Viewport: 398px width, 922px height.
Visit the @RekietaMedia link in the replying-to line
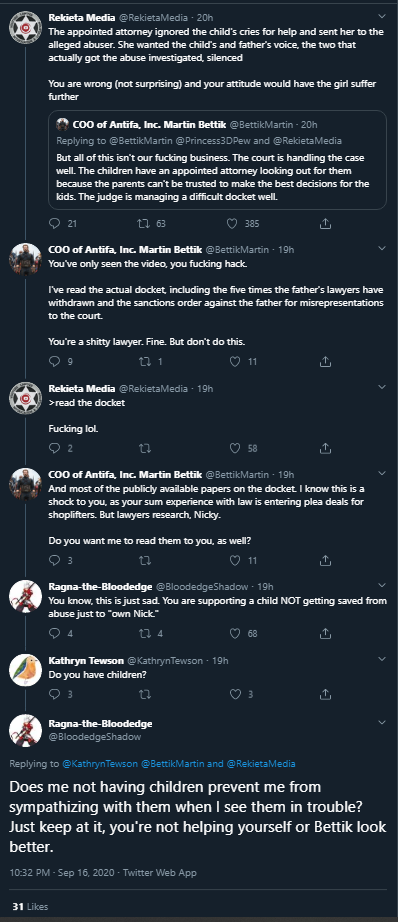[x=261, y=764]
